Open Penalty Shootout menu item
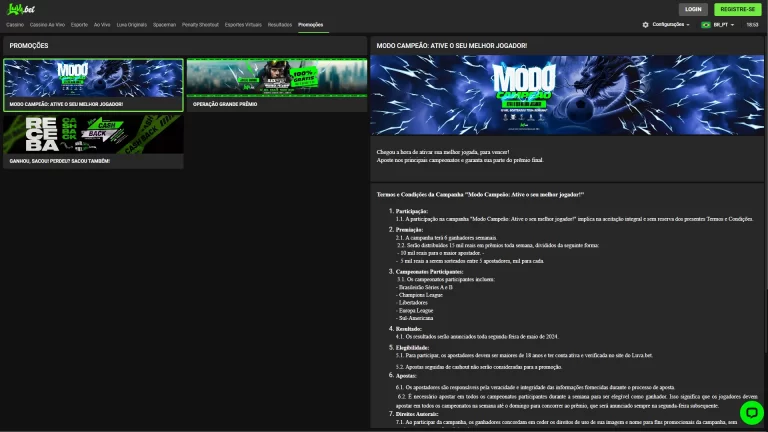Screen dimensions: 768x432 [x=200, y=24]
